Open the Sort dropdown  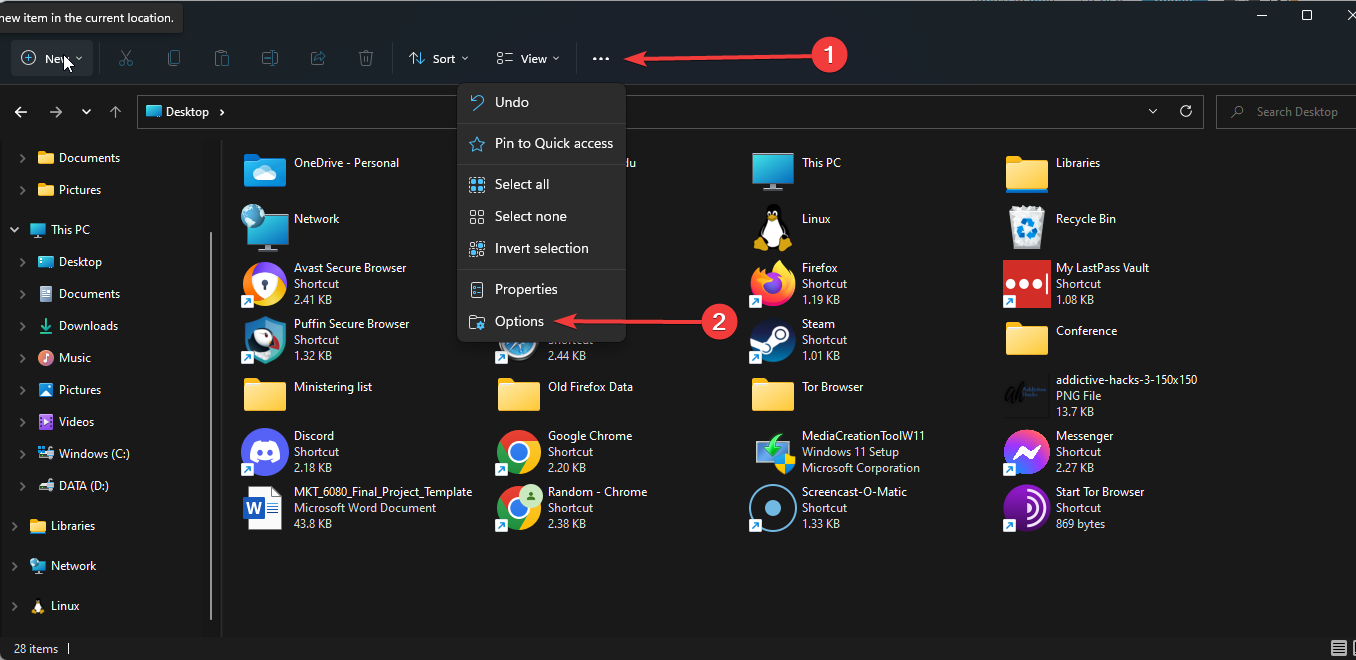(438, 59)
